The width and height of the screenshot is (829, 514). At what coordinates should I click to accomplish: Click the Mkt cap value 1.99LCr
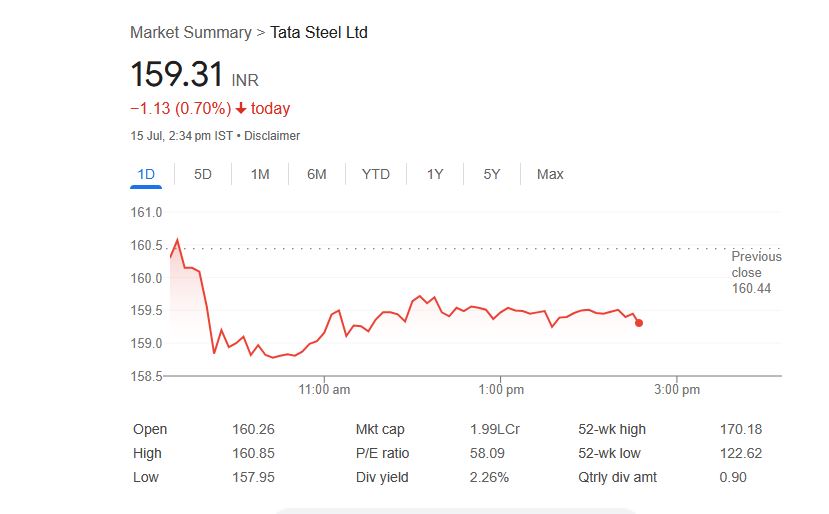[x=495, y=429]
